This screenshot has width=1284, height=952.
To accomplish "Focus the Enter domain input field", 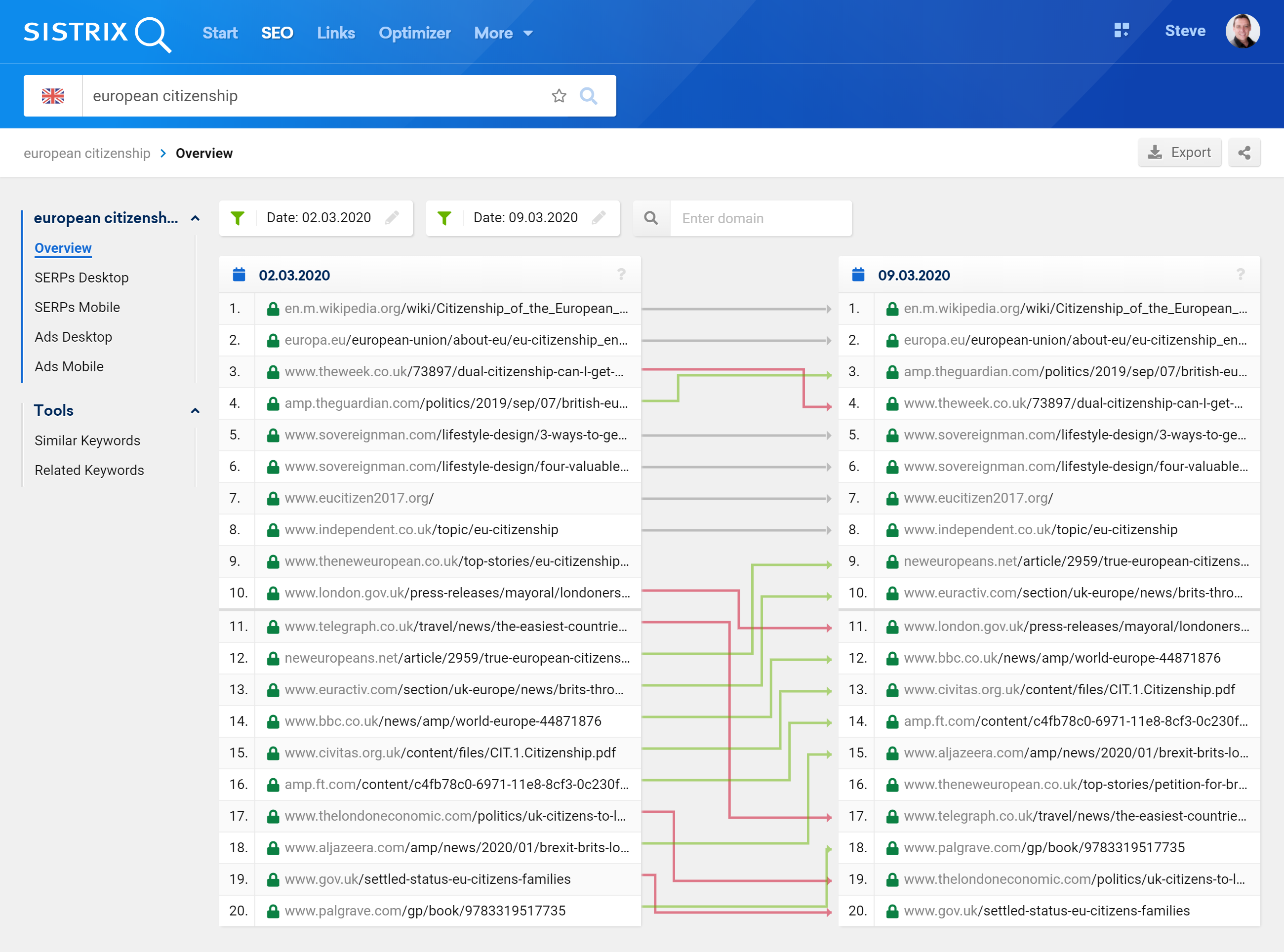I will (x=761, y=218).
